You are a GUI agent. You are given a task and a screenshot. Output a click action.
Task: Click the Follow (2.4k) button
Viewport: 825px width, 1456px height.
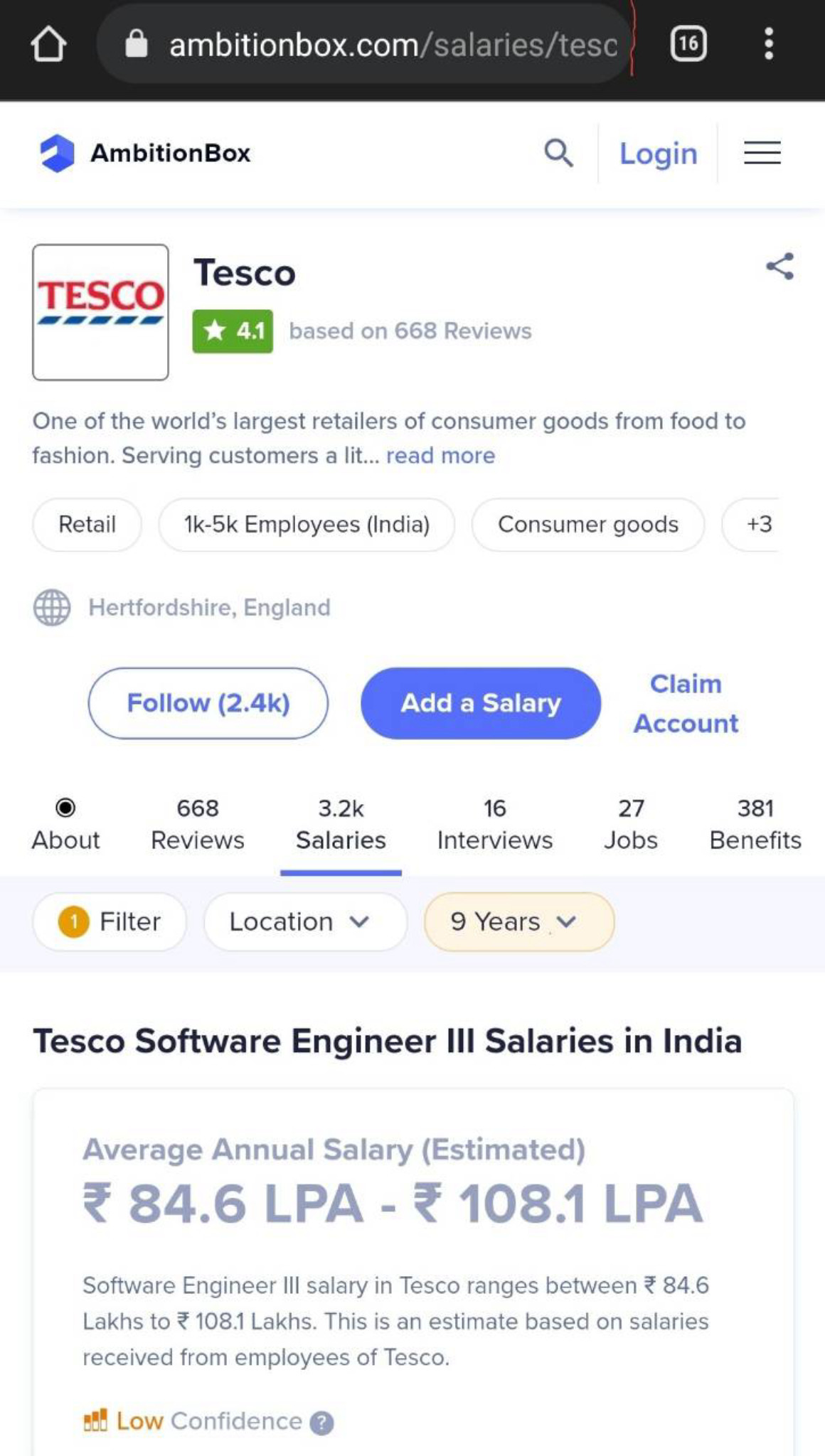pyautogui.click(x=208, y=703)
